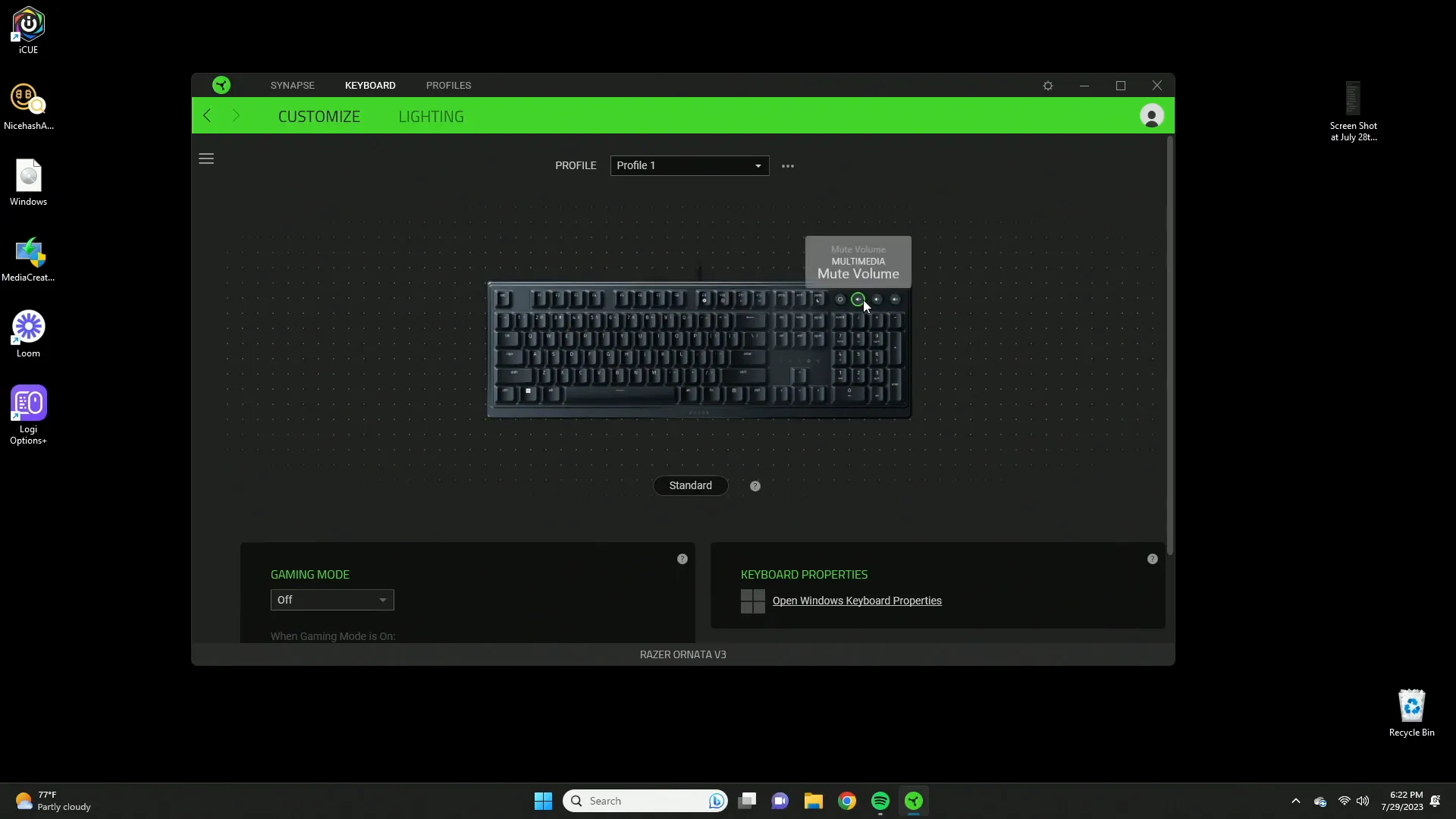Open File Explorer from the taskbar
1456x819 pixels.
point(814,802)
